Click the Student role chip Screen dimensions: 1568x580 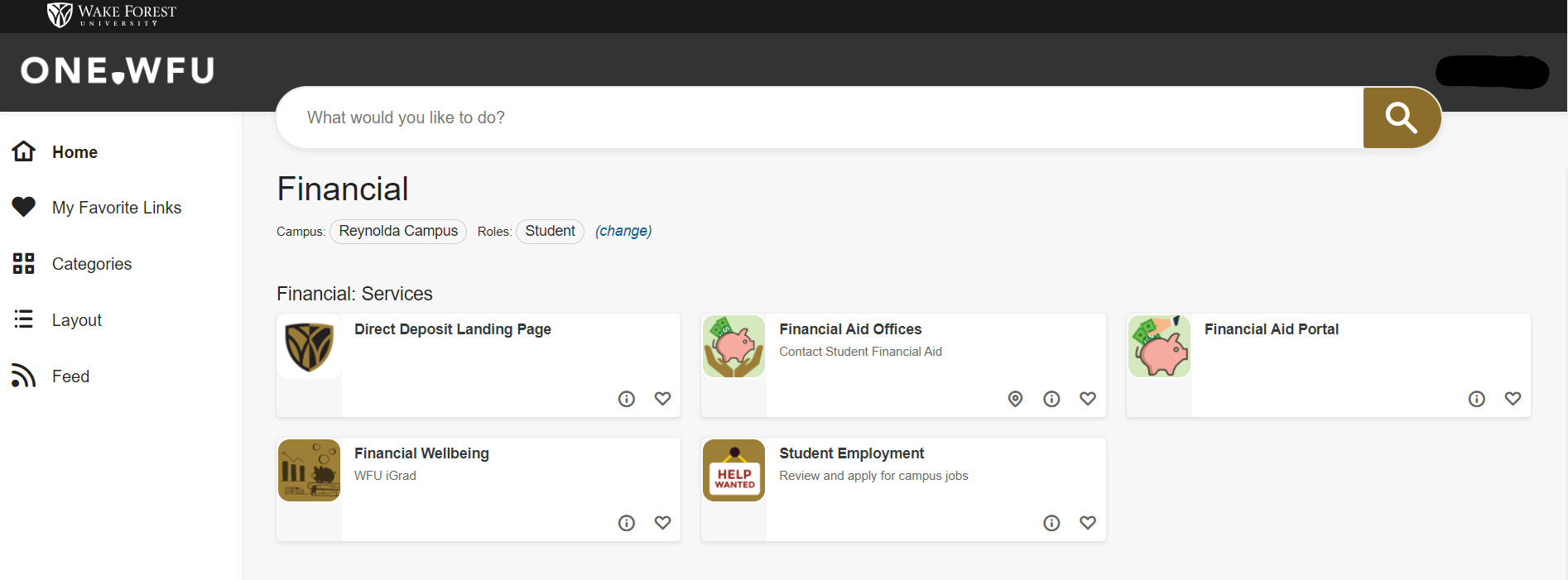[550, 232]
